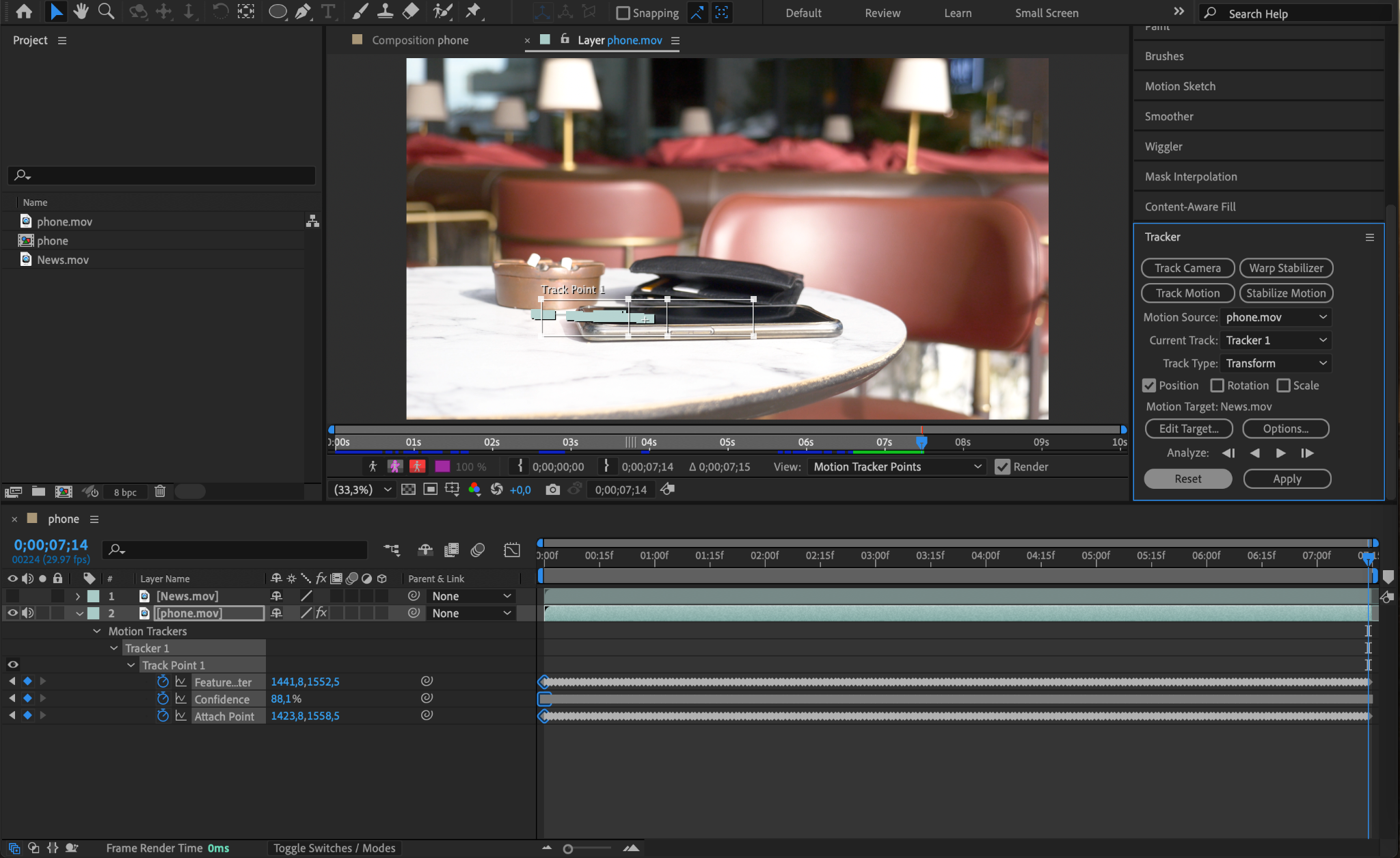Take snapshot with camera icon
The width and height of the screenshot is (1400, 858).
pos(552,490)
